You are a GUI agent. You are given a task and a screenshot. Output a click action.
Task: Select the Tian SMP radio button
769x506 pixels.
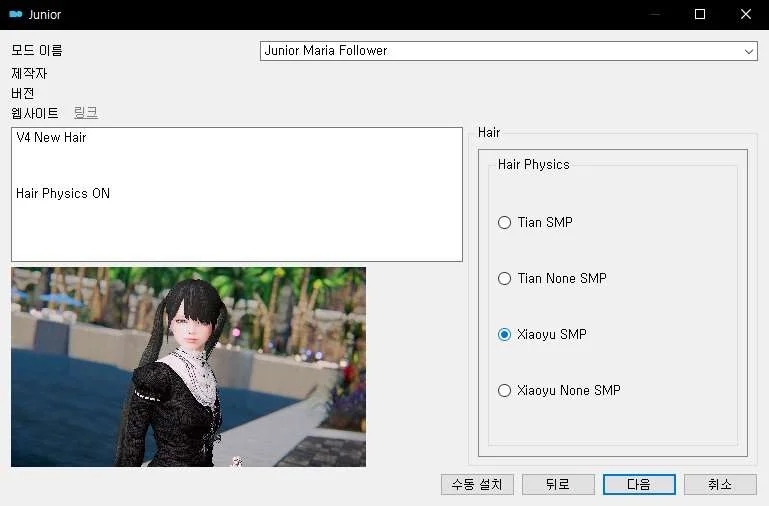pyautogui.click(x=504, y=223)
